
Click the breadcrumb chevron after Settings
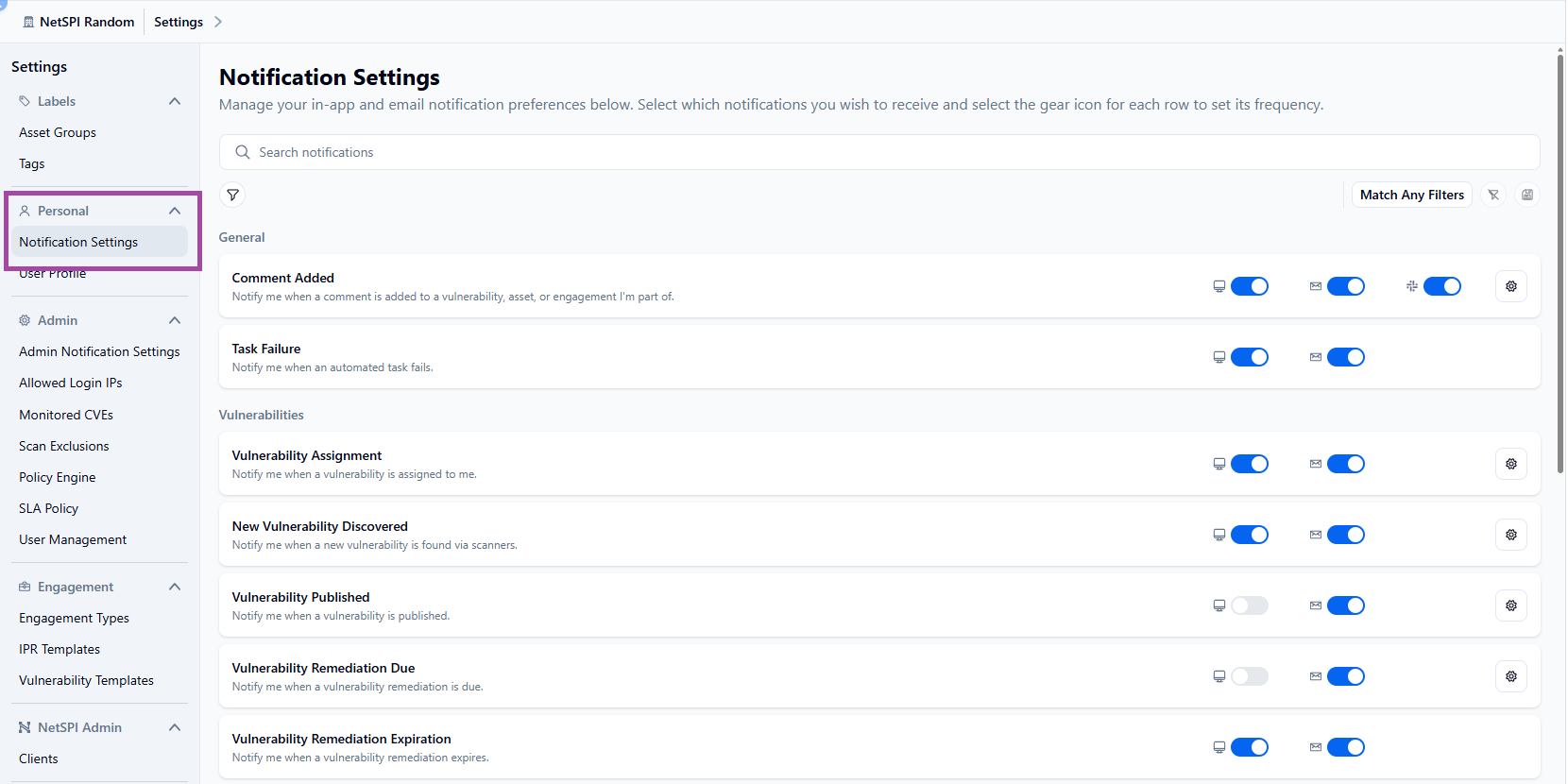coord(218,22)
